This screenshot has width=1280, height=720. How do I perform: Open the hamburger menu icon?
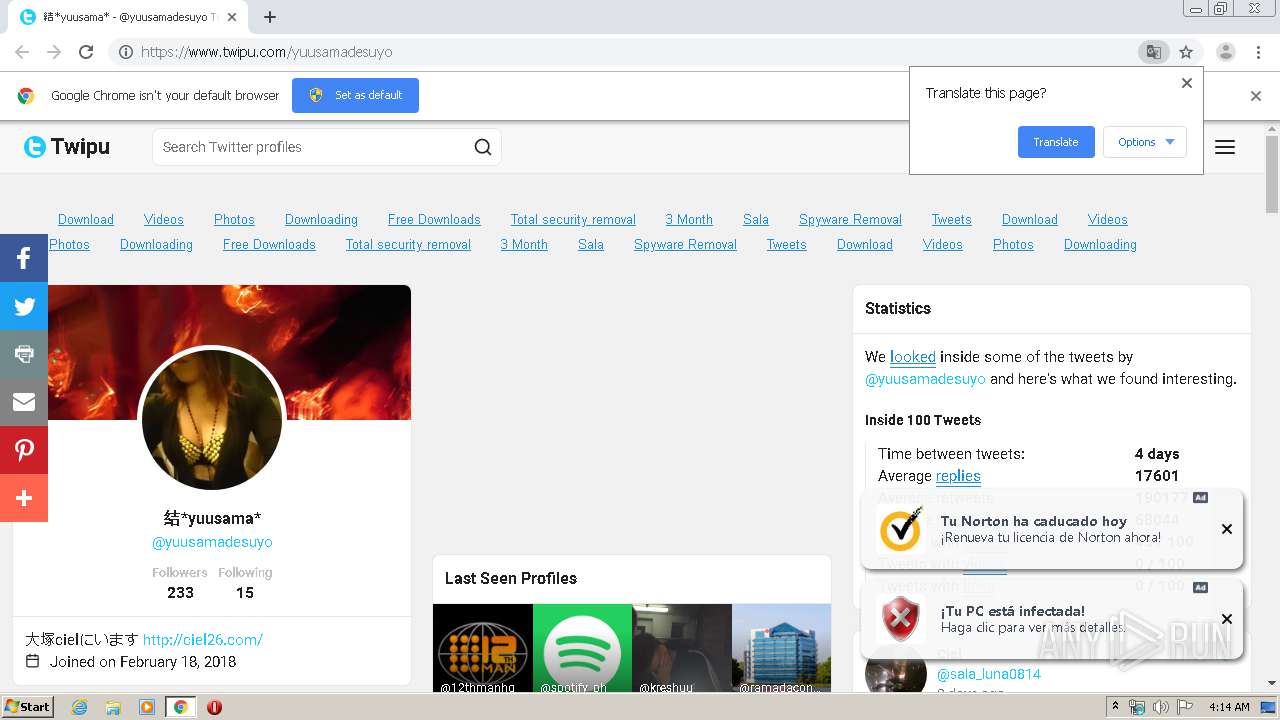pos(1225,147)
